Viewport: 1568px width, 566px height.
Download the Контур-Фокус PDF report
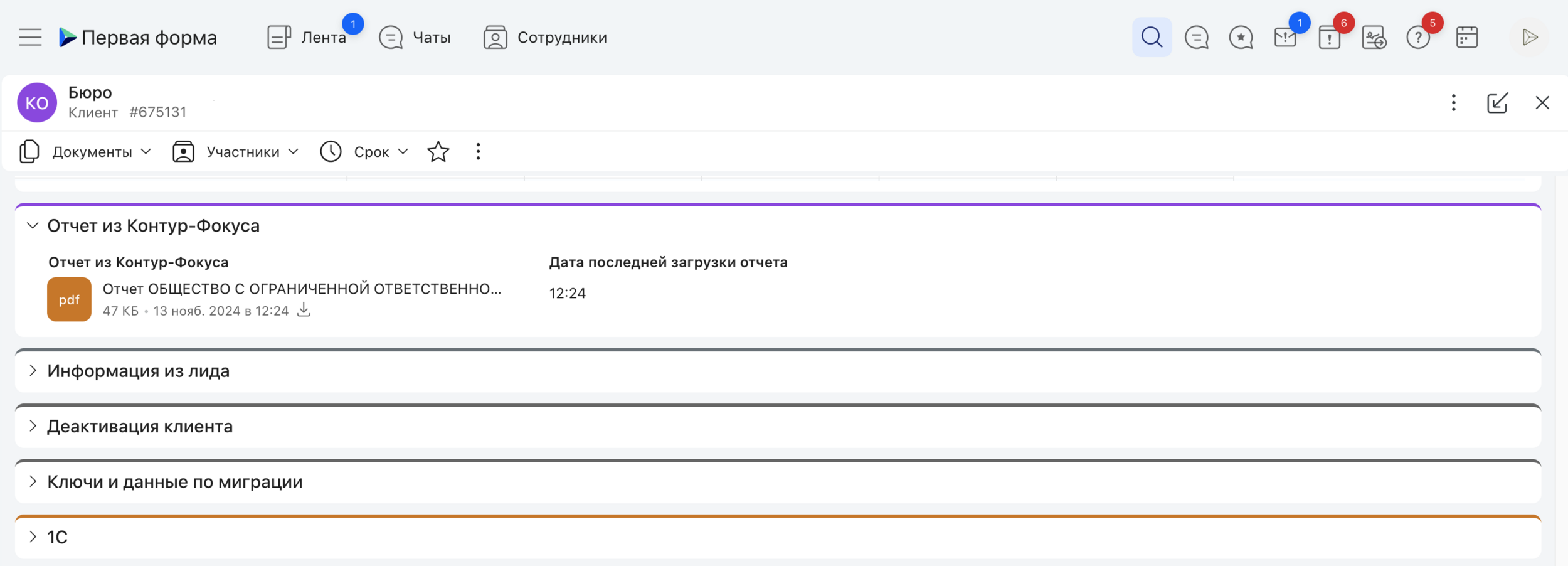click(304, 310)
